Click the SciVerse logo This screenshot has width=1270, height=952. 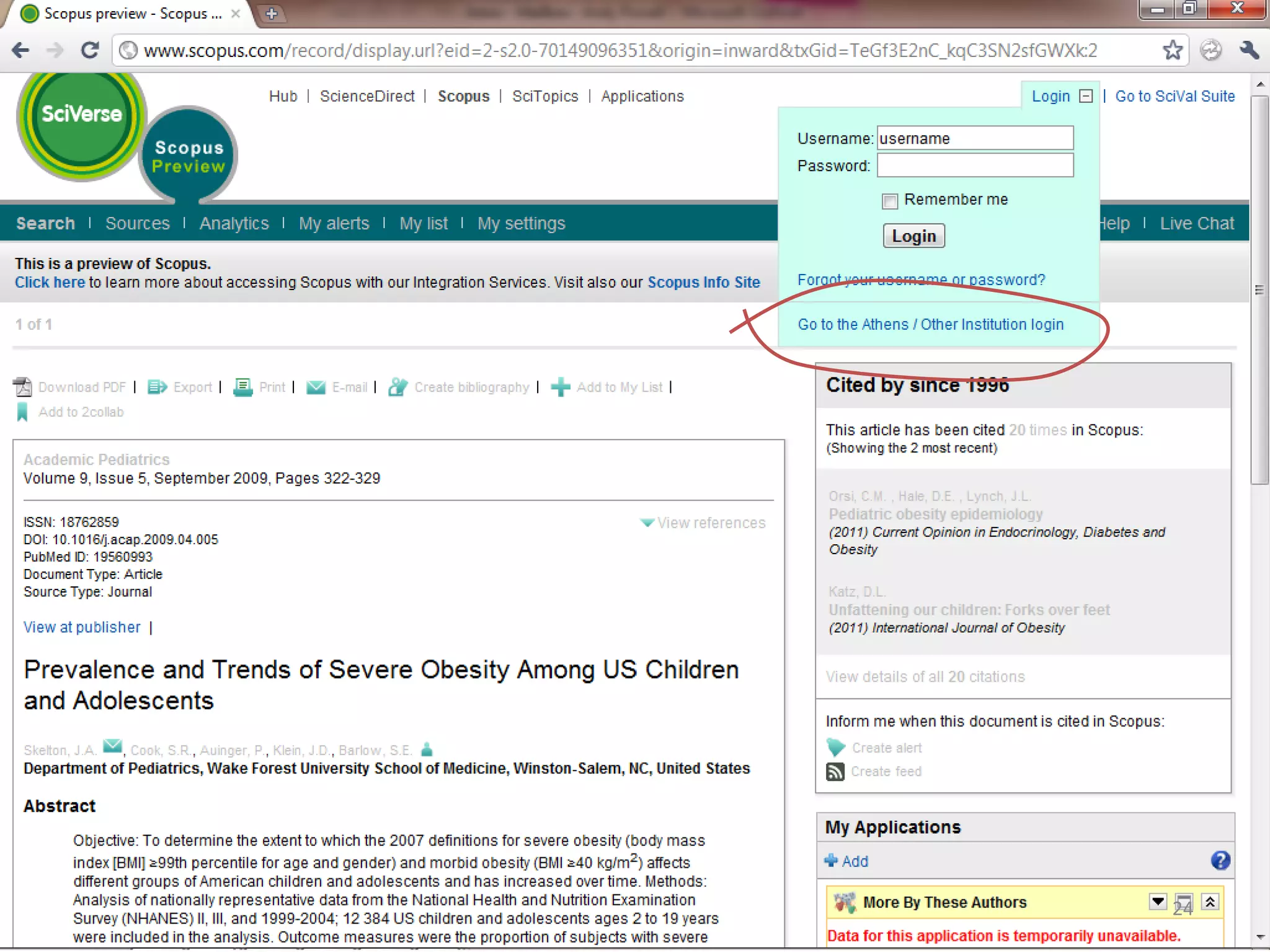pyautogui.click(x=81, y=123)
